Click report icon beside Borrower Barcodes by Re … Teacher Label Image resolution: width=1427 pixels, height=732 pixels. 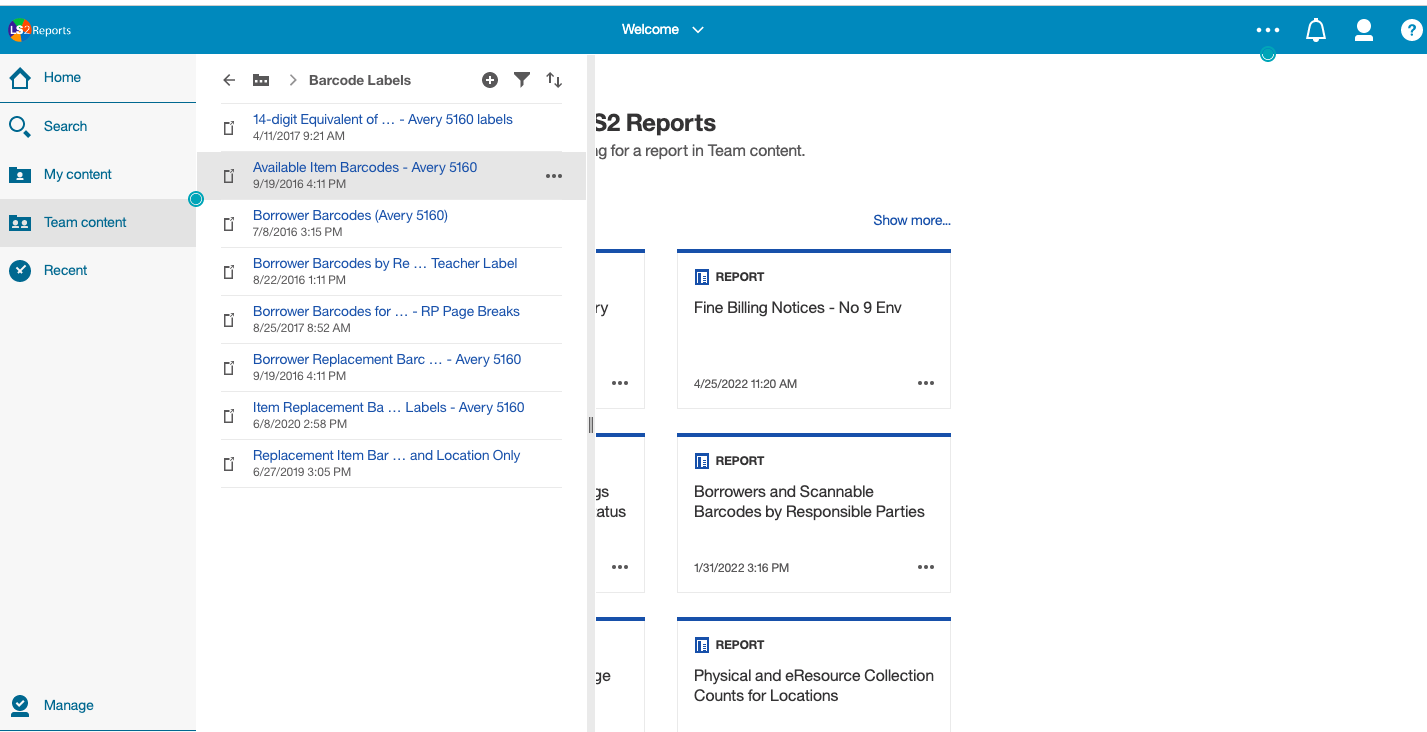click(x=229, y=271)
